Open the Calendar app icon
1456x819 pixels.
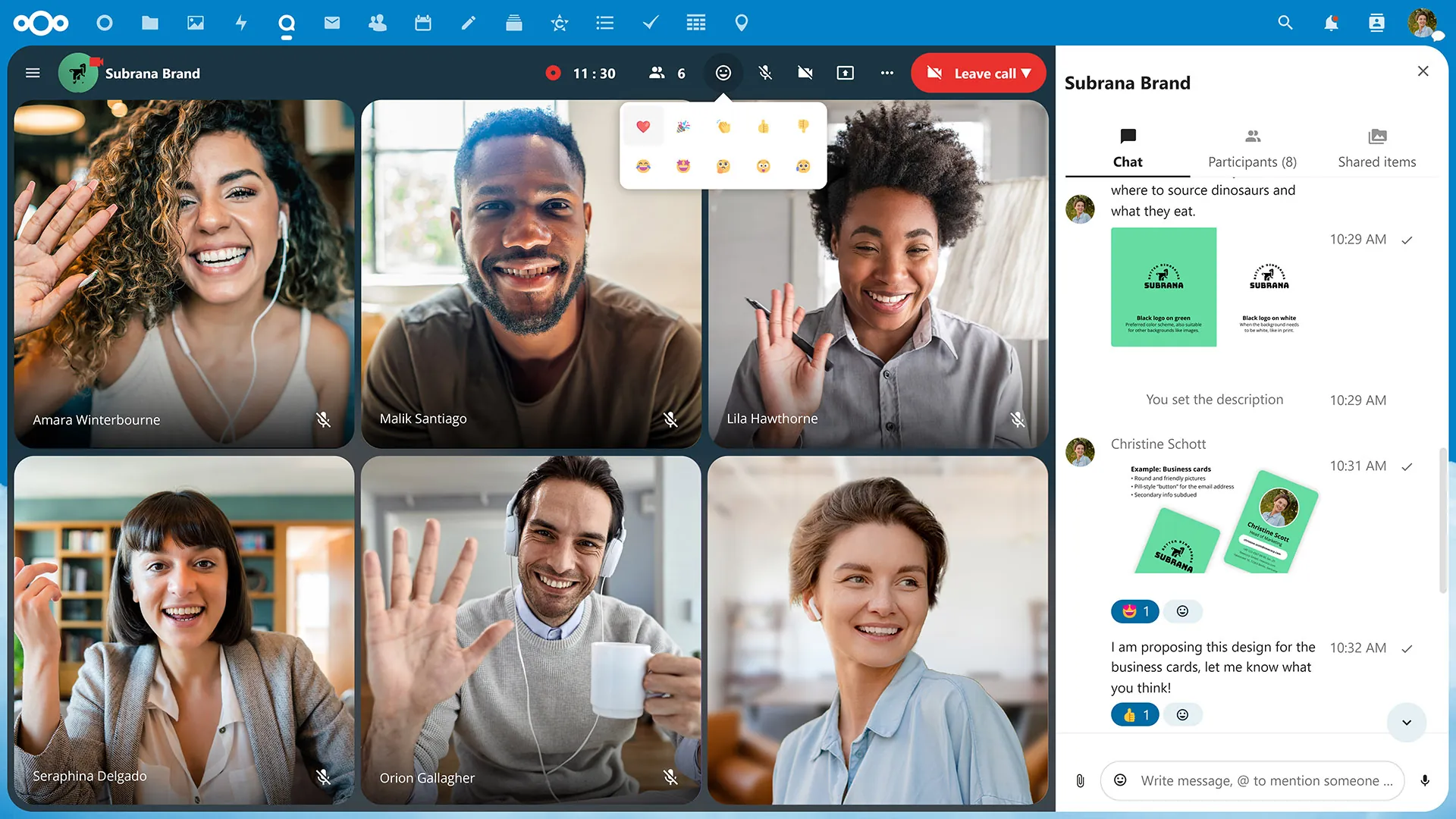click(423, 23)
